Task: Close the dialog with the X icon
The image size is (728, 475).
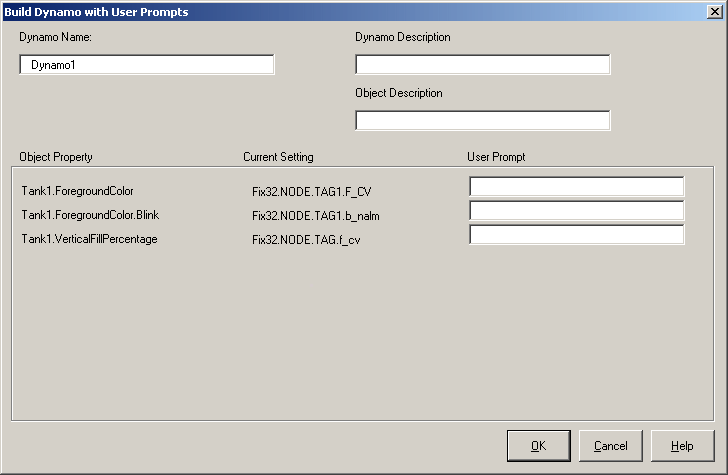Action: (x=715, y=12)
